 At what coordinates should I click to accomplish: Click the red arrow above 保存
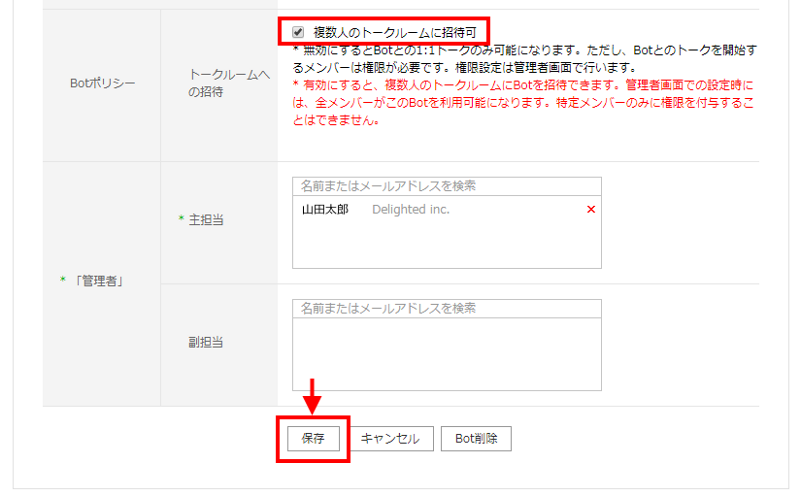pos(312,395)
